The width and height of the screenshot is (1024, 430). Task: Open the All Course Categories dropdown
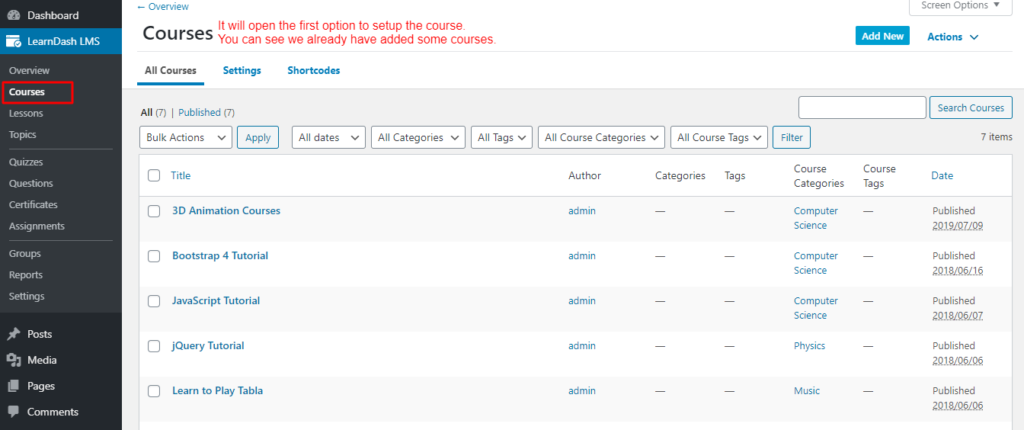[601, 138]
